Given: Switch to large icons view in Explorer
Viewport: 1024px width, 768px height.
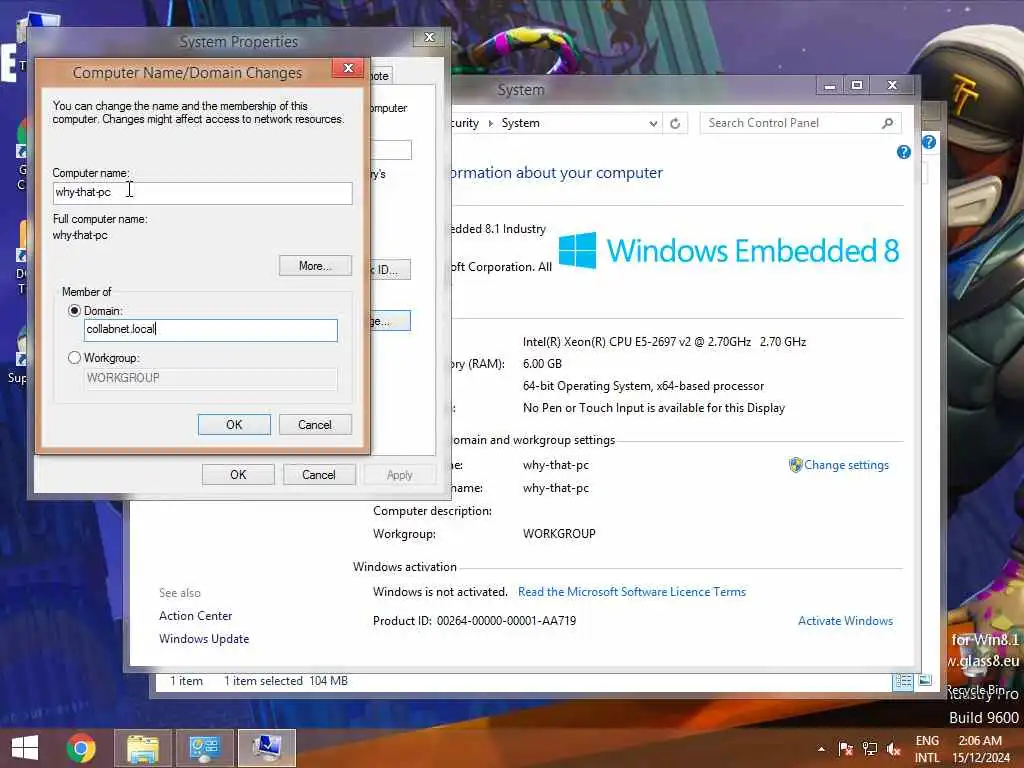Looking at the screenshot, I should pyautogui.click(x=925, y=681).
